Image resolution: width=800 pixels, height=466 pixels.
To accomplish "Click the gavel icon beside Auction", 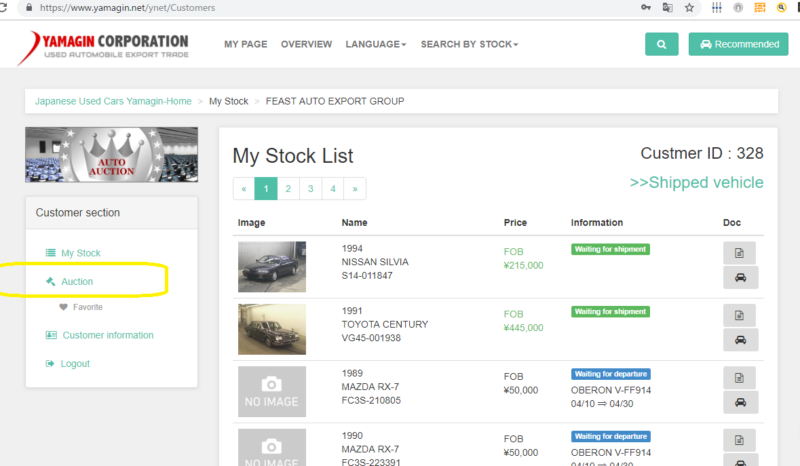I will pyautogui.click(x=51, y=281).
